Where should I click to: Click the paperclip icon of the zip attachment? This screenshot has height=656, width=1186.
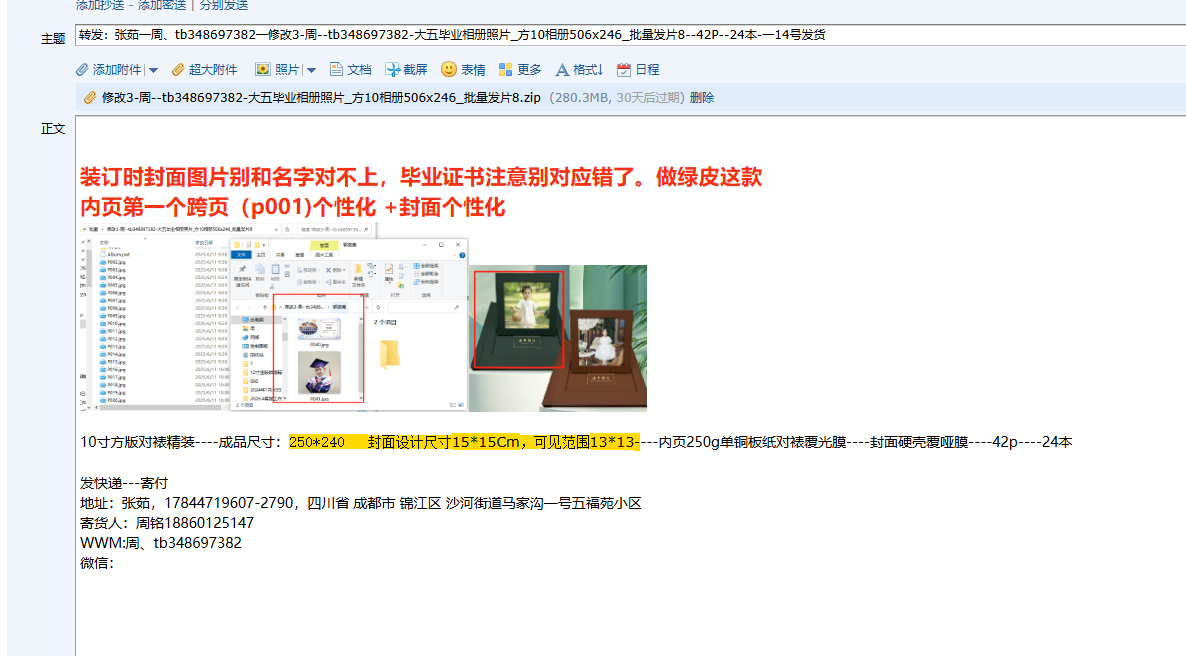point(89,98)
